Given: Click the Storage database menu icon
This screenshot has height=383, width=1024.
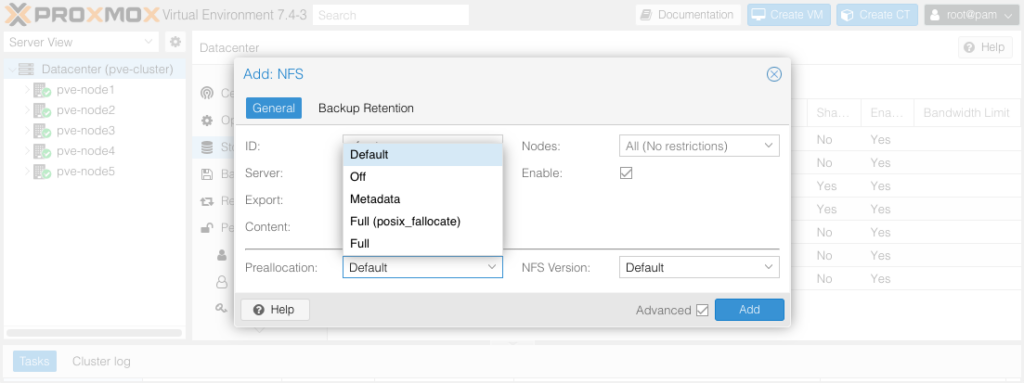Looking at the screenshot, I should point(207,148).
